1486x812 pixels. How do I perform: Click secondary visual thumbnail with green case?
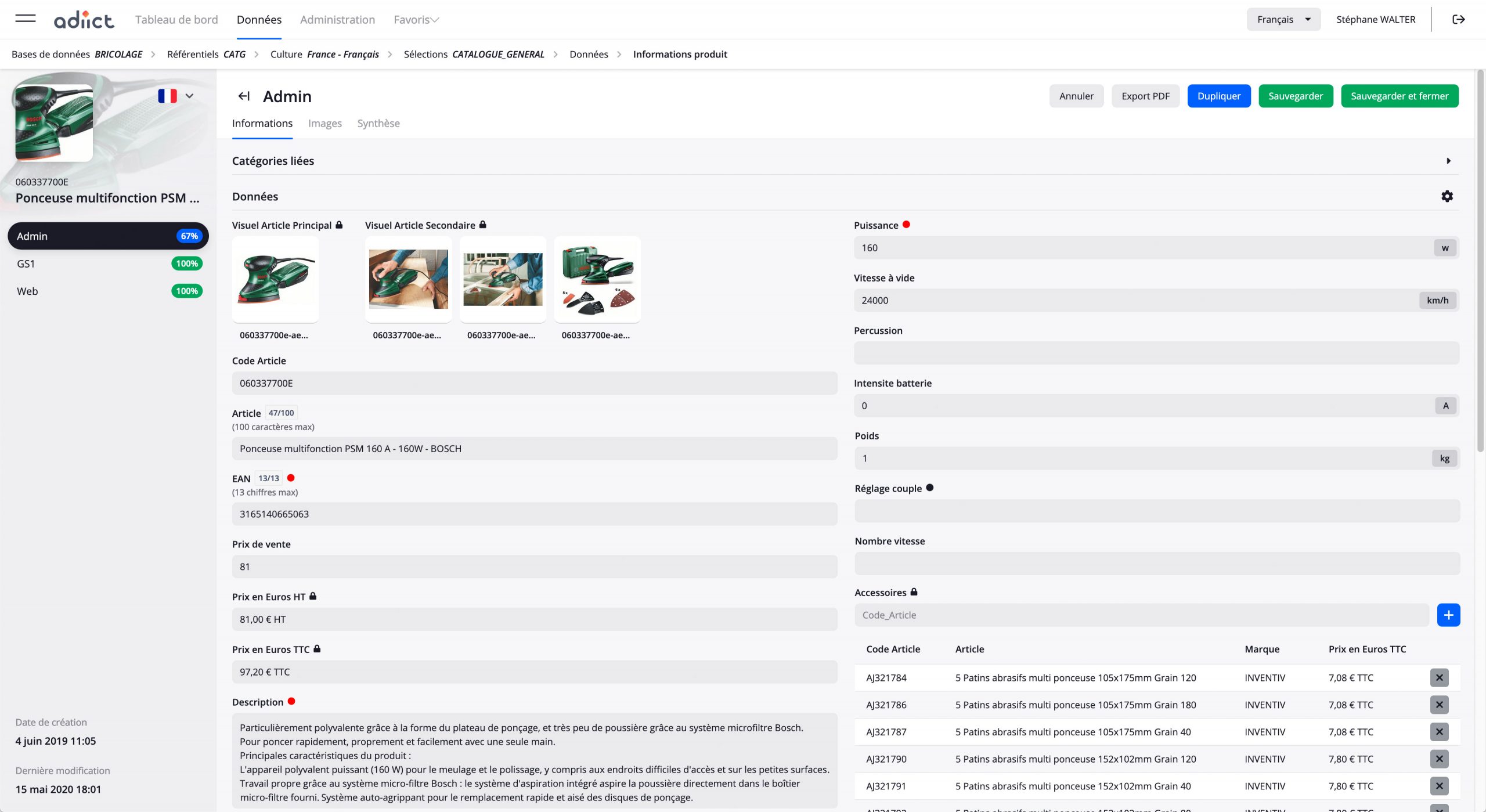click(597, 279)
